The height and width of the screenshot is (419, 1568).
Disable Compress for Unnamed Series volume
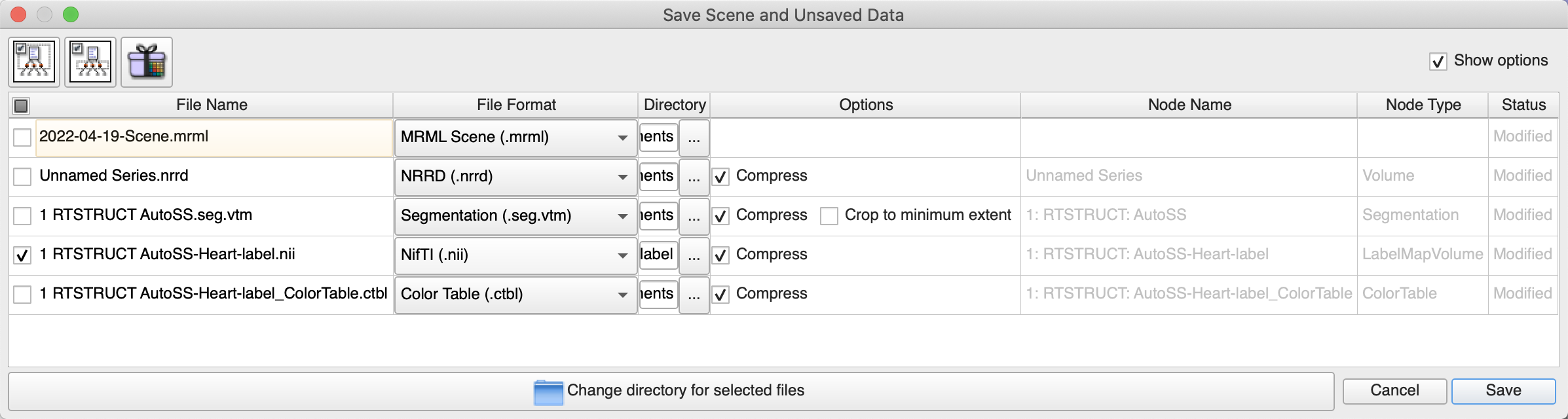pos(720,177)
